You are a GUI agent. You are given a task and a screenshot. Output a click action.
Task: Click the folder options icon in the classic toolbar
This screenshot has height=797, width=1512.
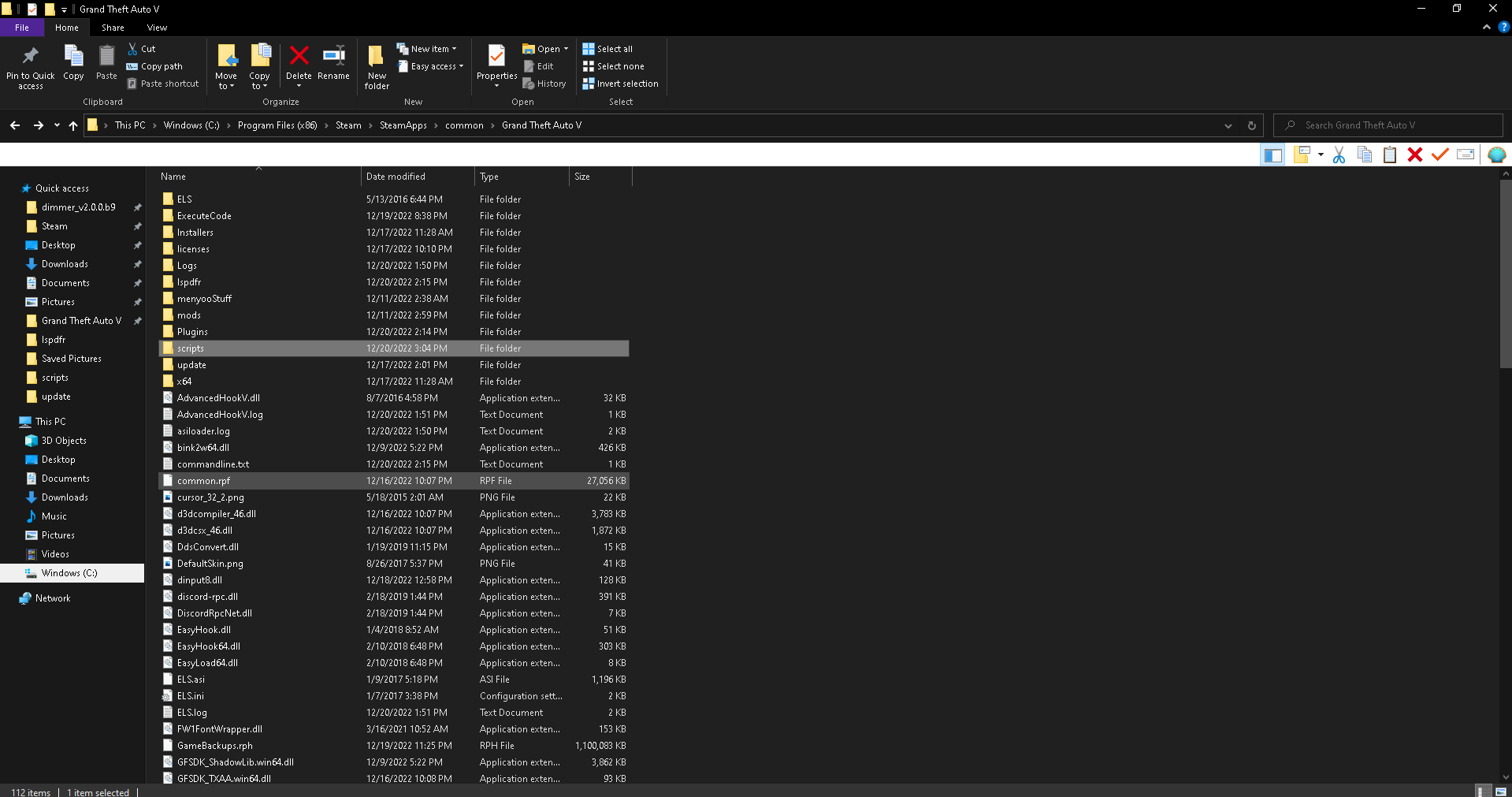coord(1301,155)
